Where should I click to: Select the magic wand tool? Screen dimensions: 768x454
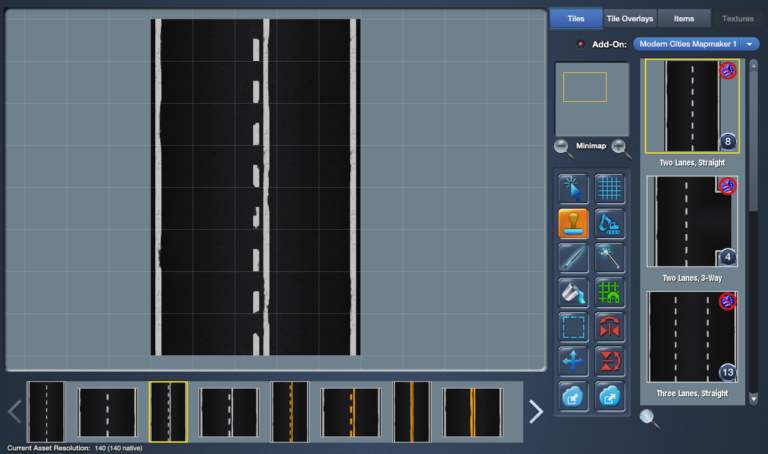tap(609, 258)
